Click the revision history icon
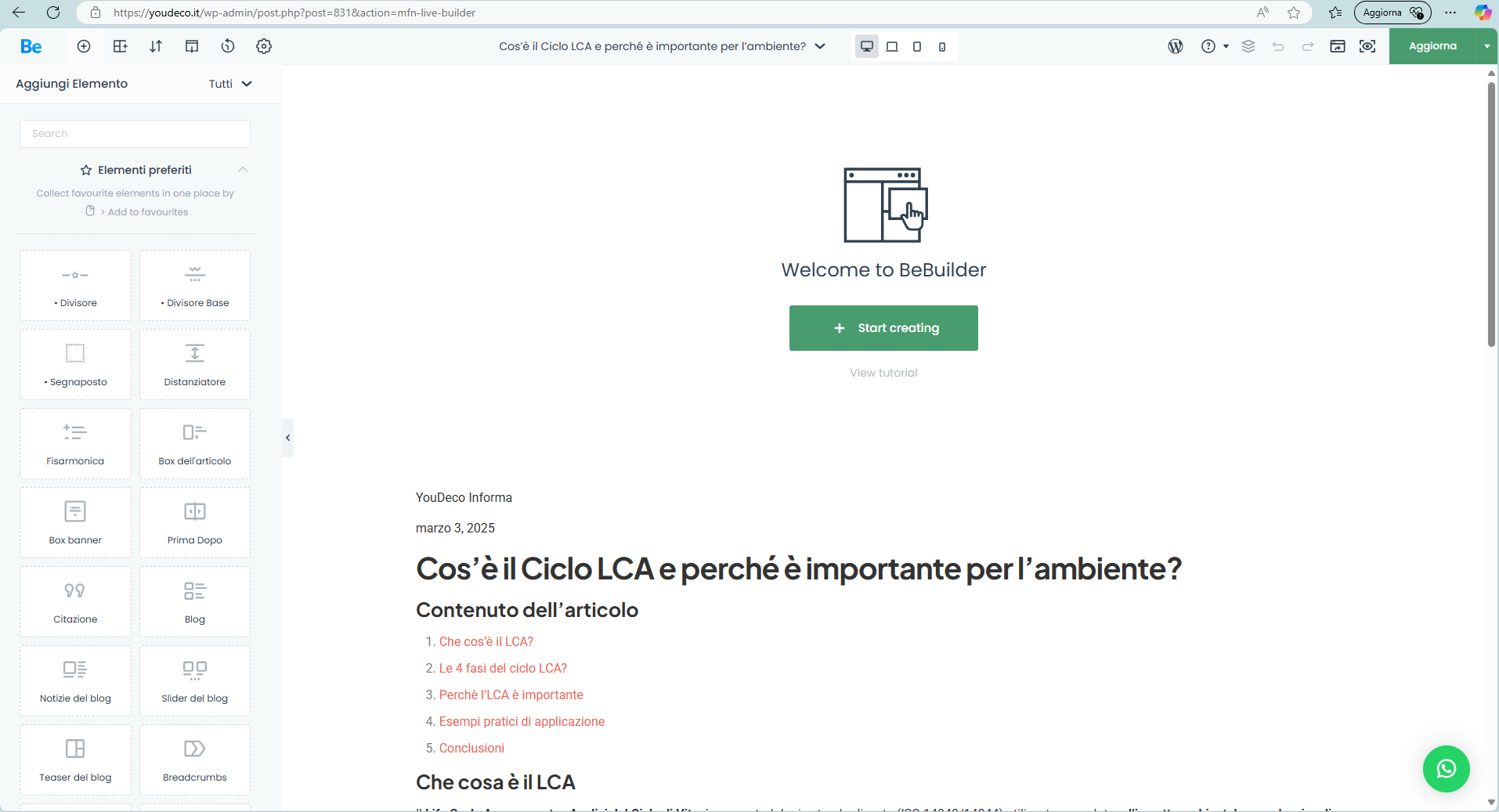The height and width of the screenshot is (812, 1499). (228, 46)
